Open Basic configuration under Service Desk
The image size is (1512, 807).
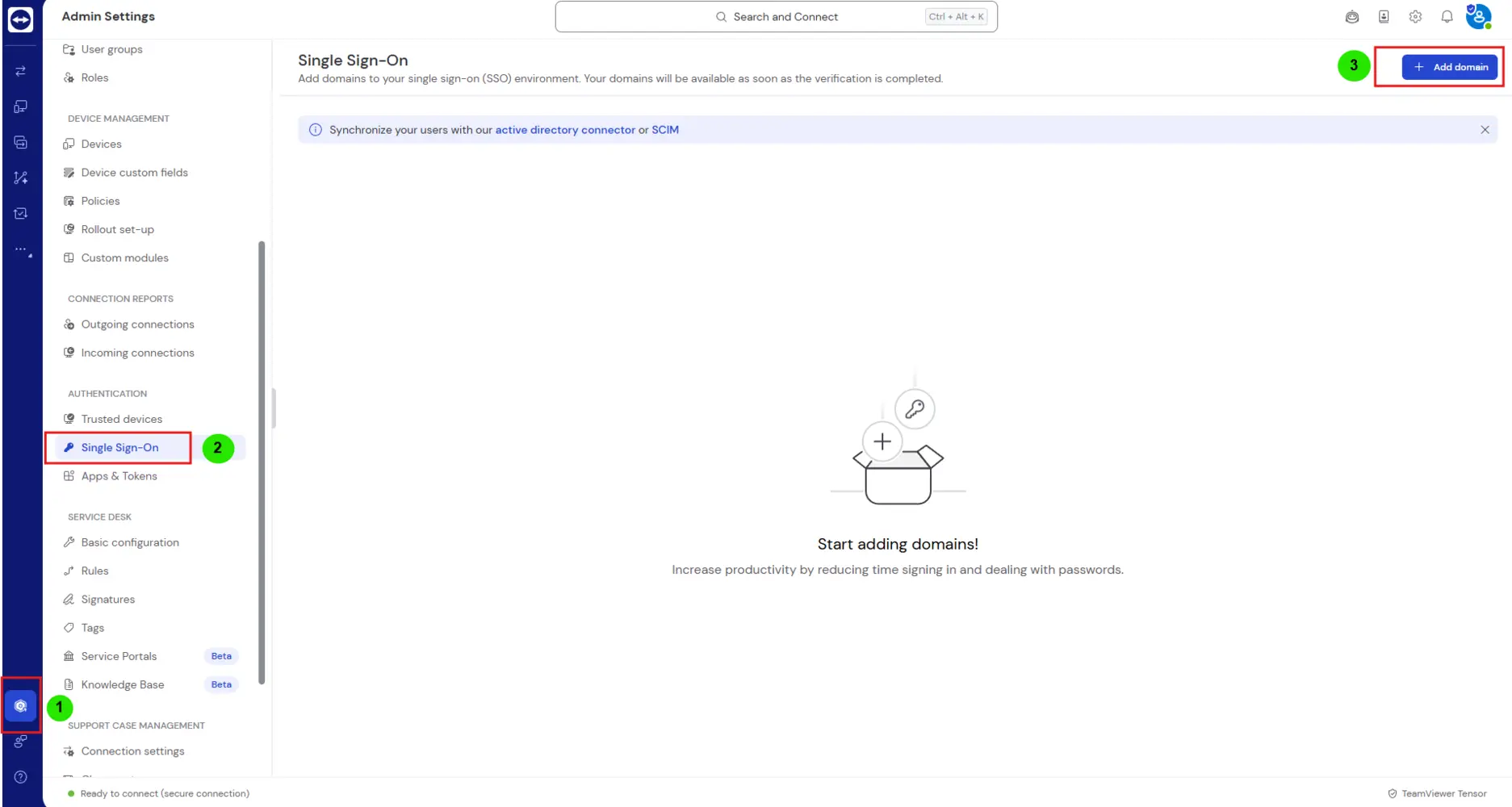click(129, 542)
